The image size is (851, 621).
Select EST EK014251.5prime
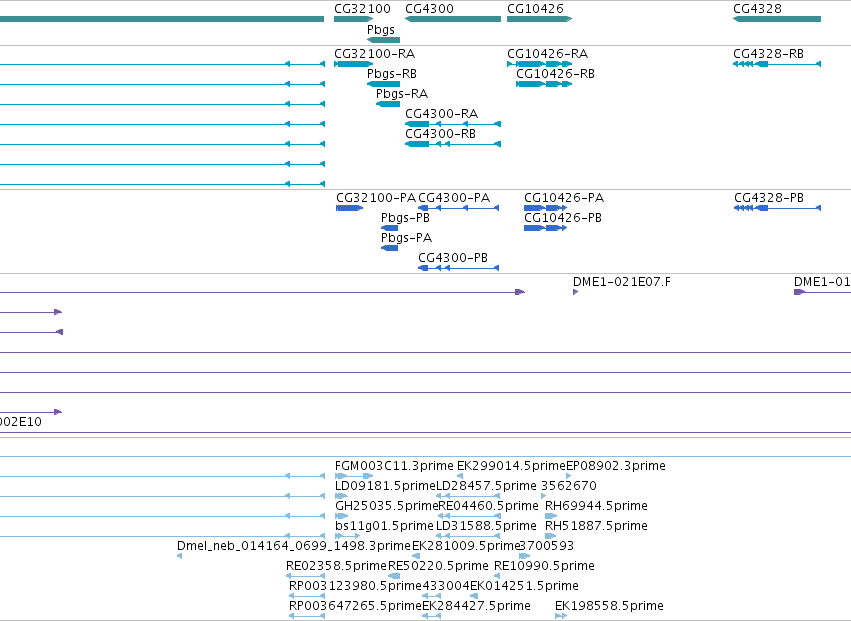(x=524, y=586)
